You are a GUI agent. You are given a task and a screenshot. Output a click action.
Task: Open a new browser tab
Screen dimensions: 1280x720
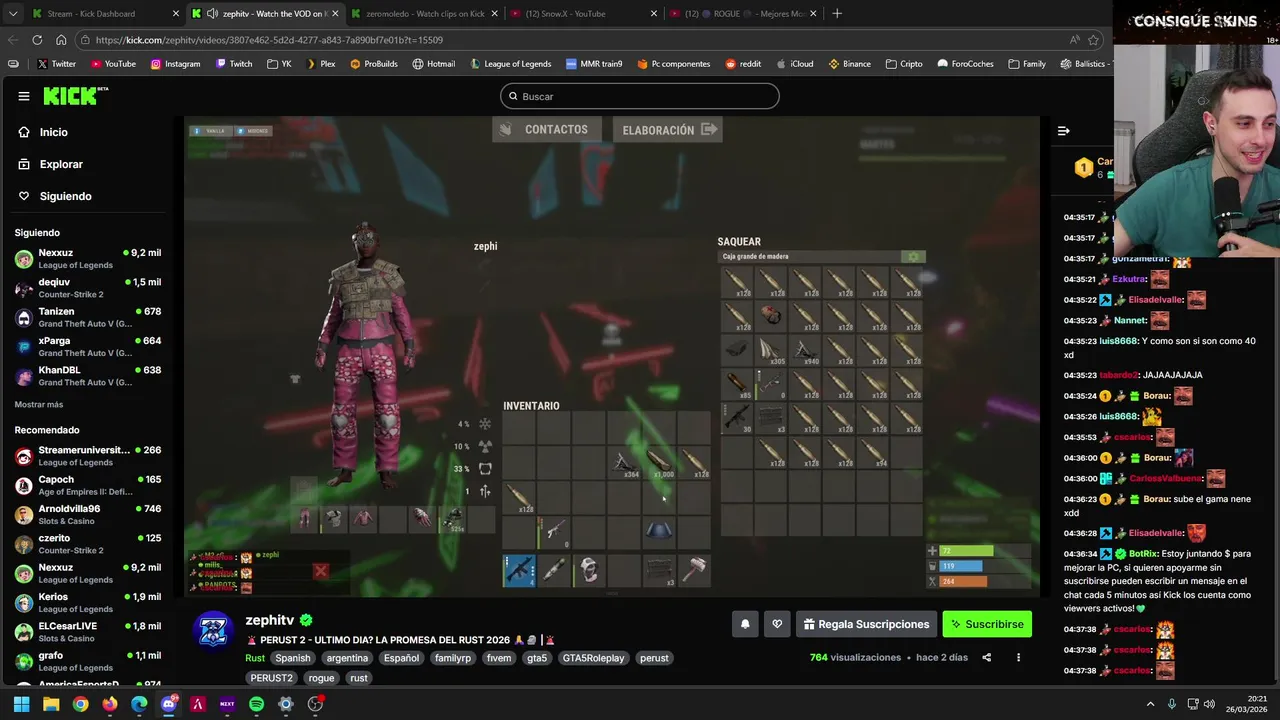[837, 14]
